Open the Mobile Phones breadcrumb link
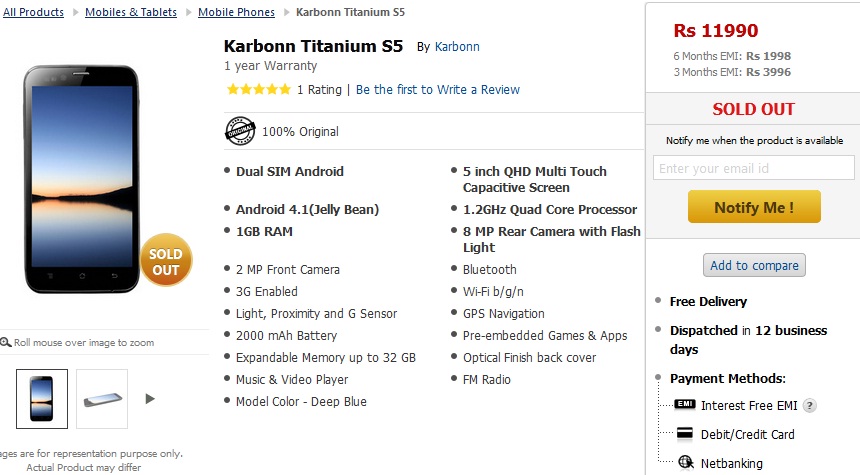The width and height of the screenshot is (860, 475). point(236,12)
